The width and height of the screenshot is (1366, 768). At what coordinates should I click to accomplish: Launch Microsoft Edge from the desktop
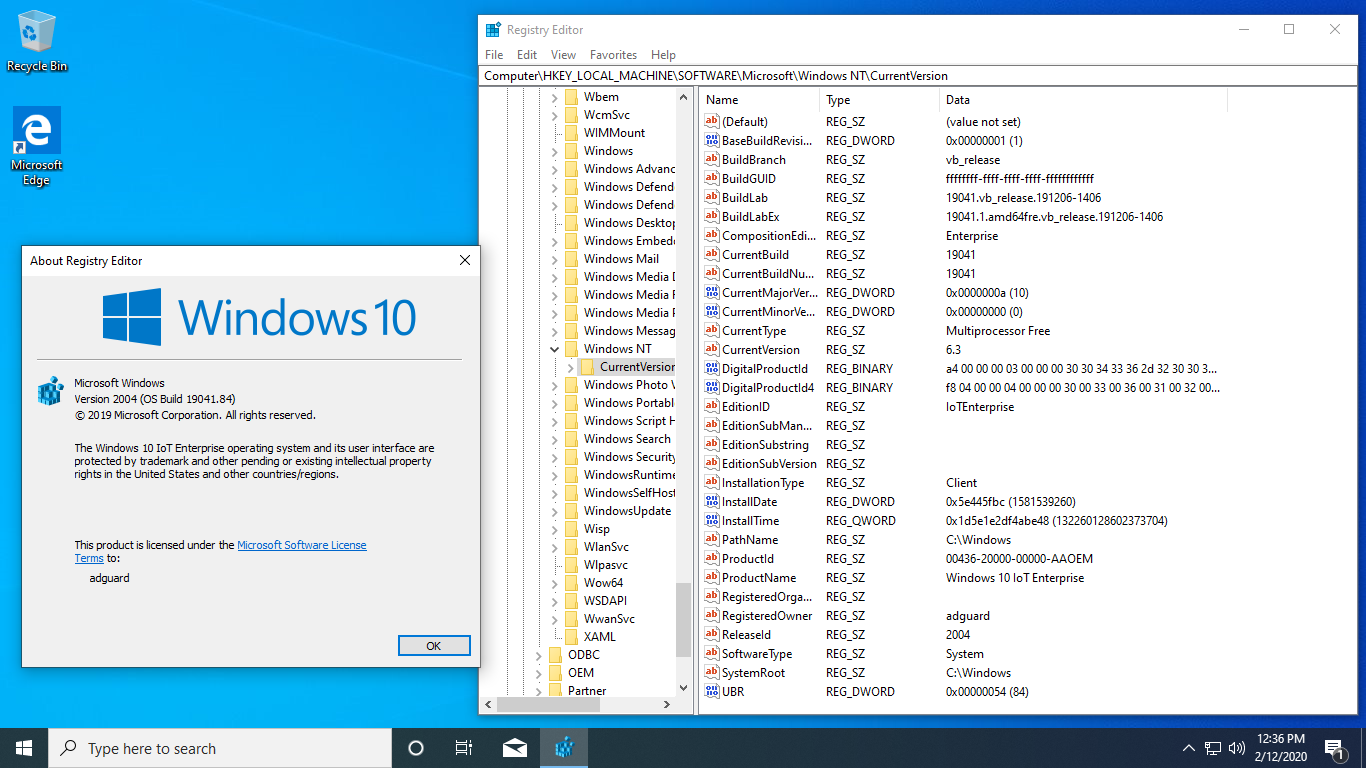[x=37, y=147]
